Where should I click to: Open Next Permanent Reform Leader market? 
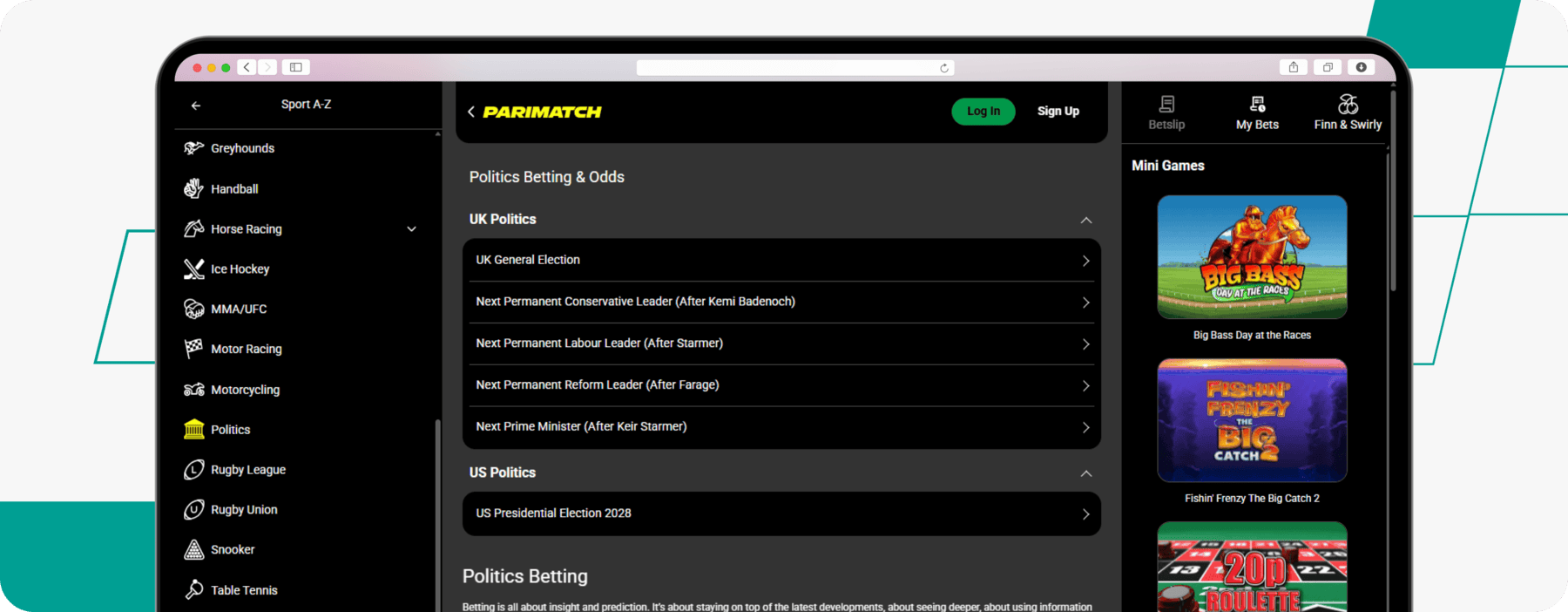(x=781, y=385)
